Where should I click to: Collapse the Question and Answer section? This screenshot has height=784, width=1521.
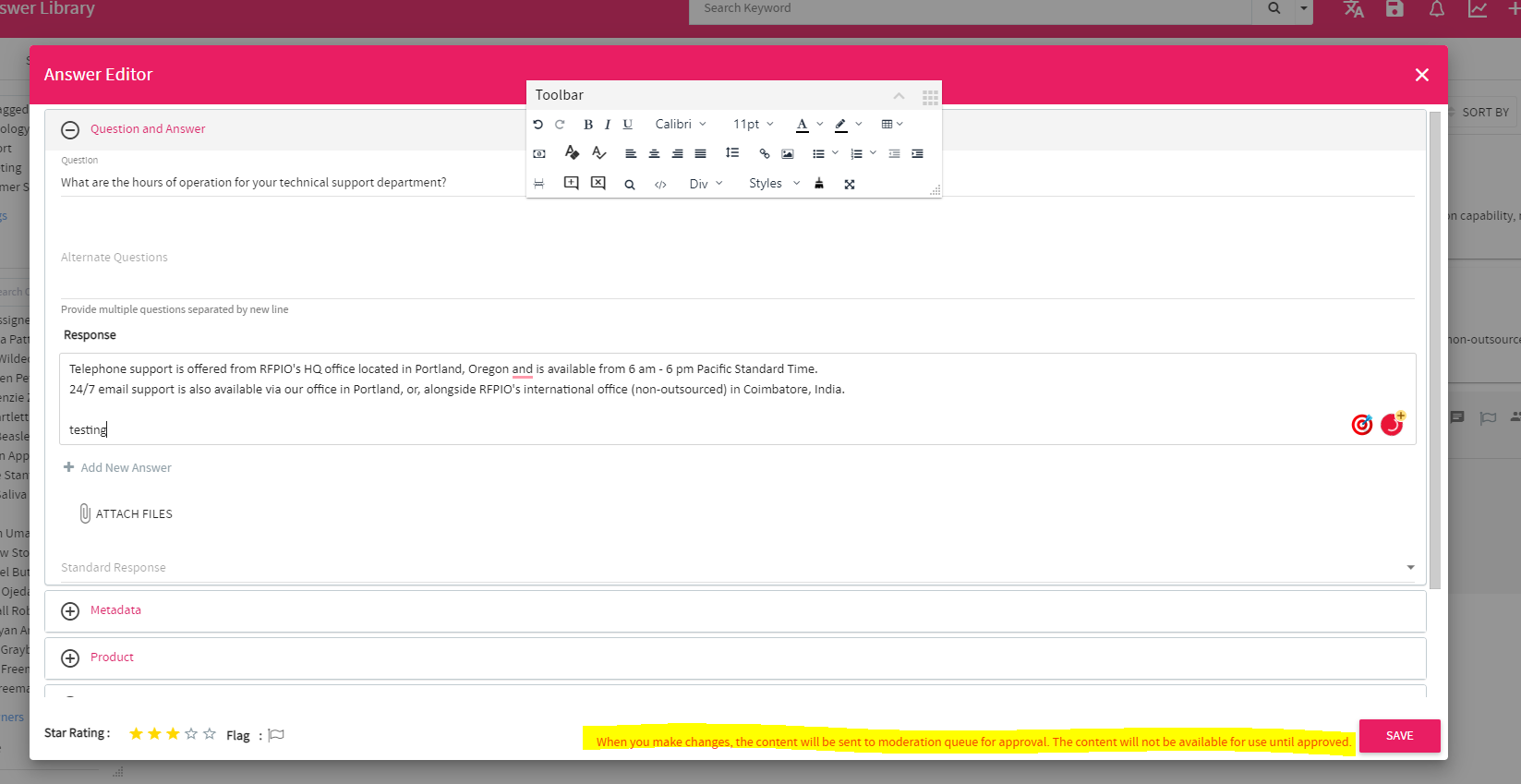click(70, 130)
